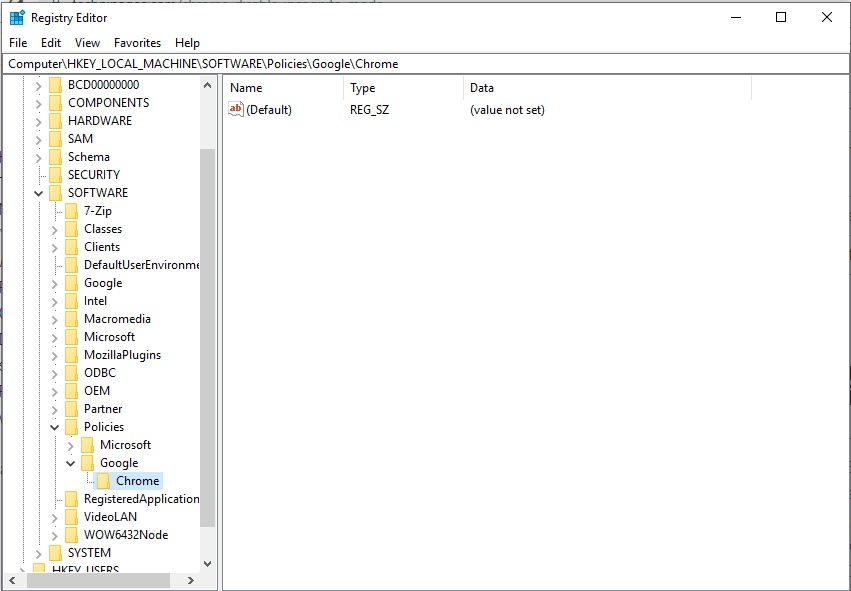Expand the Microsoft key under SOFTWARE

[54, 338]
